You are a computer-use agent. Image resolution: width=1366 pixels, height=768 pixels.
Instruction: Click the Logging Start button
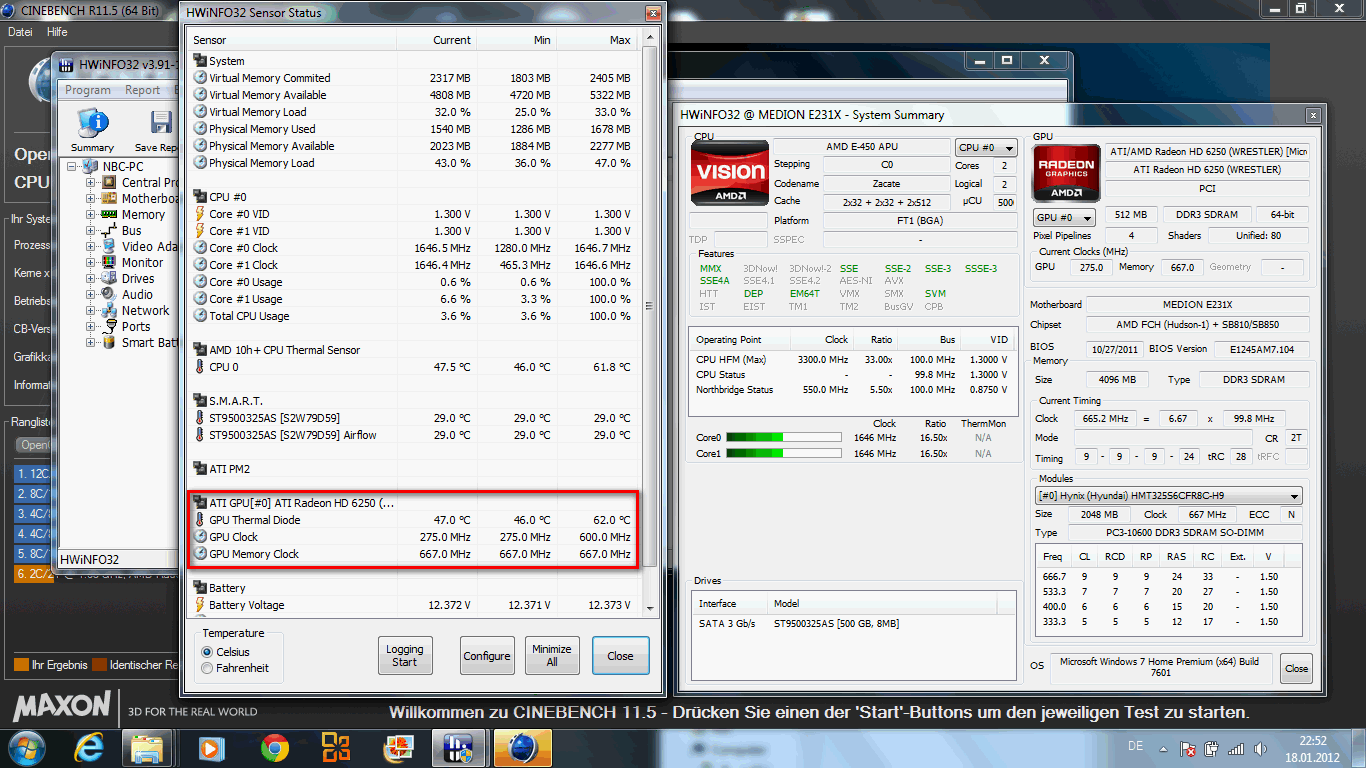click(x=405, y=656)
